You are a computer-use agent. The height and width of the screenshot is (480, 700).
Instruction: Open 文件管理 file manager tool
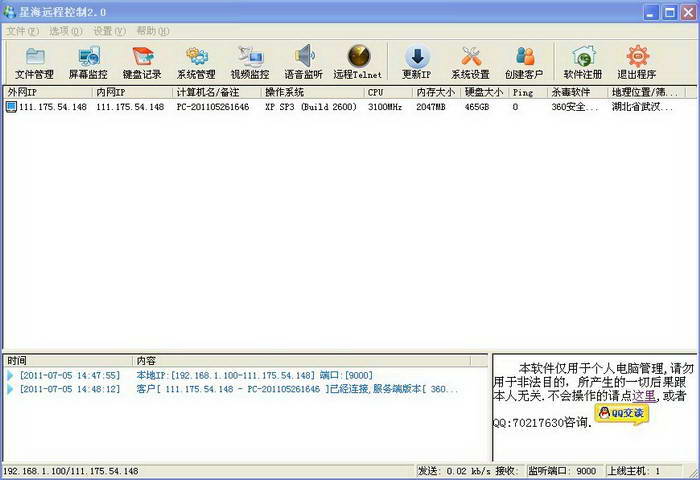[35, 62]
